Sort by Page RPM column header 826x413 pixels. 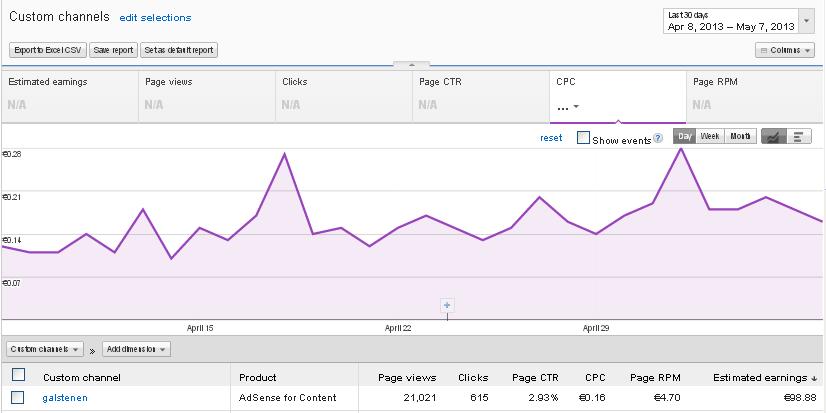[655, 378]
